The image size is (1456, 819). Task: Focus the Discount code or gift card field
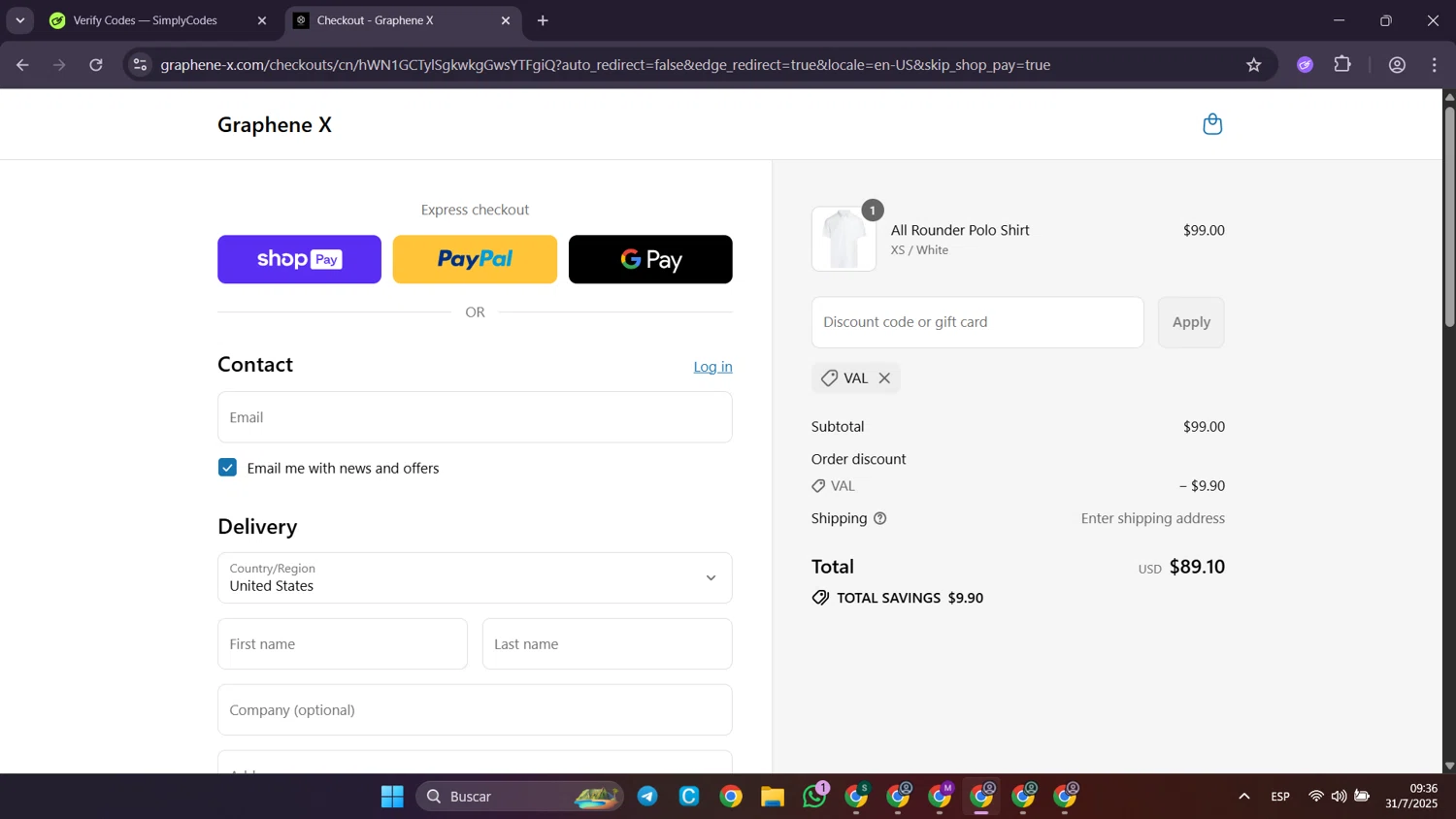pos(977,322)
